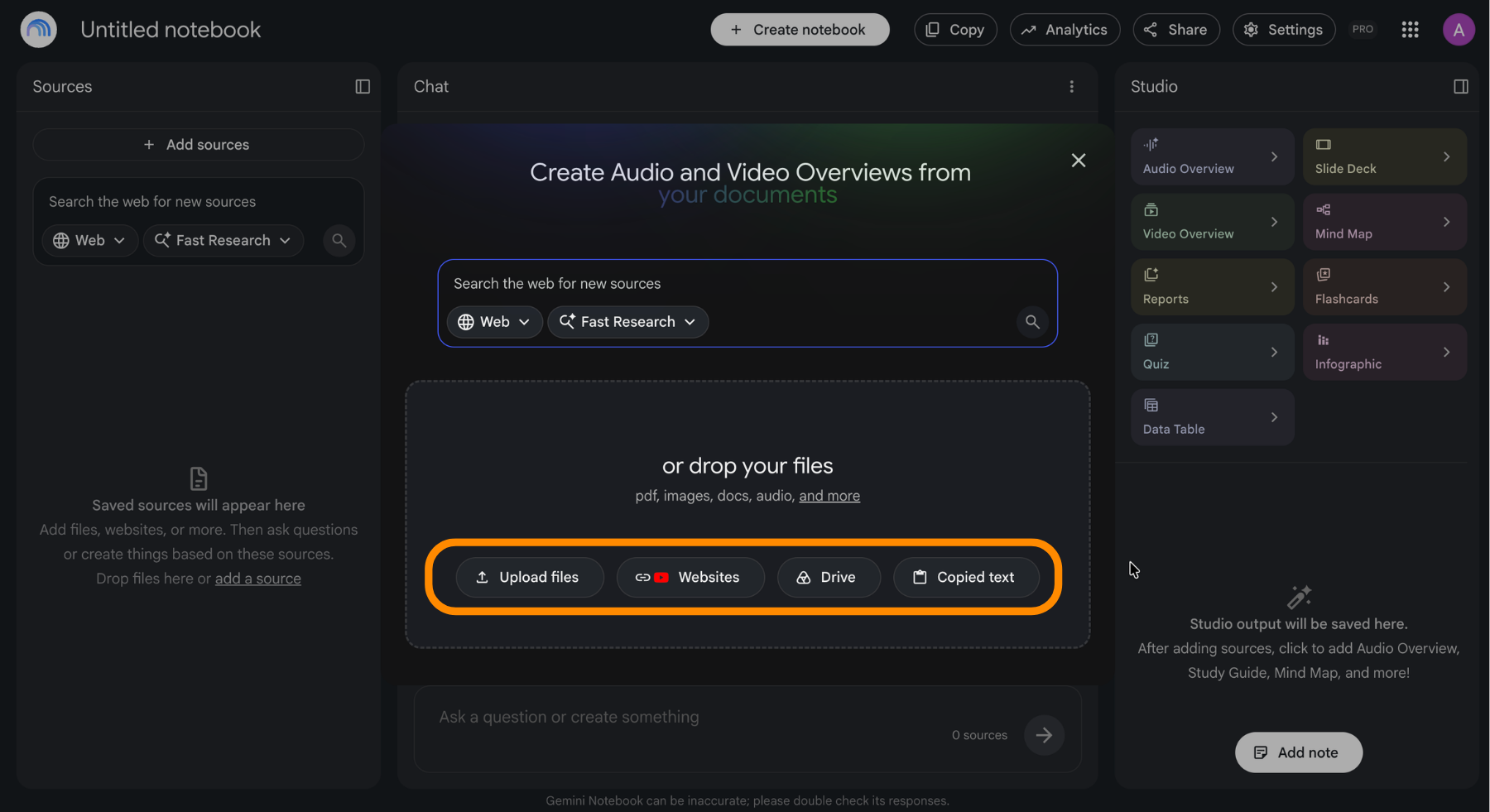Click the search icon in the Sources panel
The width and height of the screenshot is (1490, 812).
pos(339,241)
